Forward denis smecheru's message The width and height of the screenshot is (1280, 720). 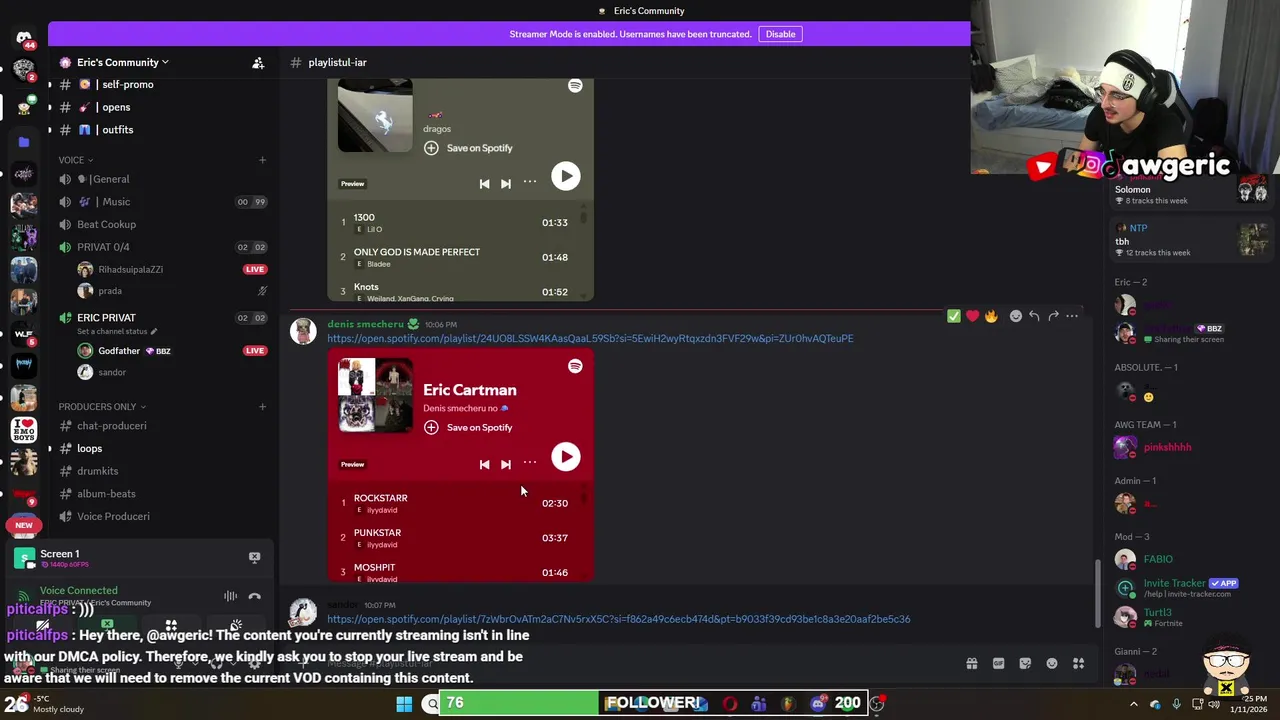tap(1053, 316)
